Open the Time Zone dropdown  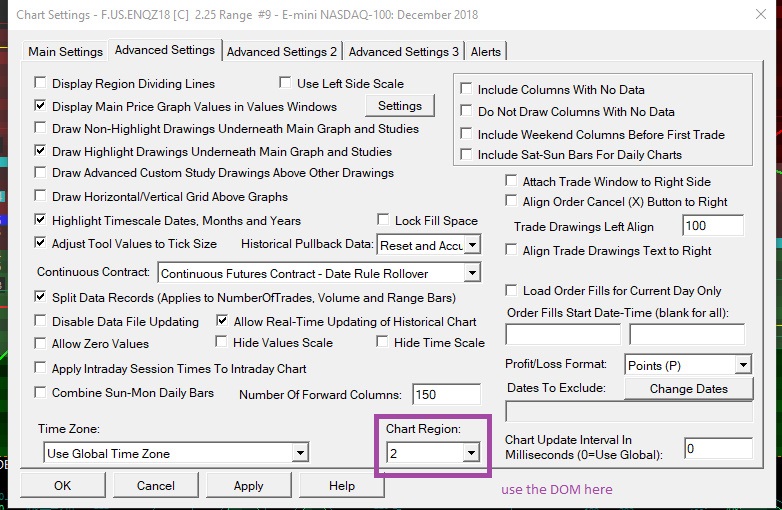(x=300, y=453)
